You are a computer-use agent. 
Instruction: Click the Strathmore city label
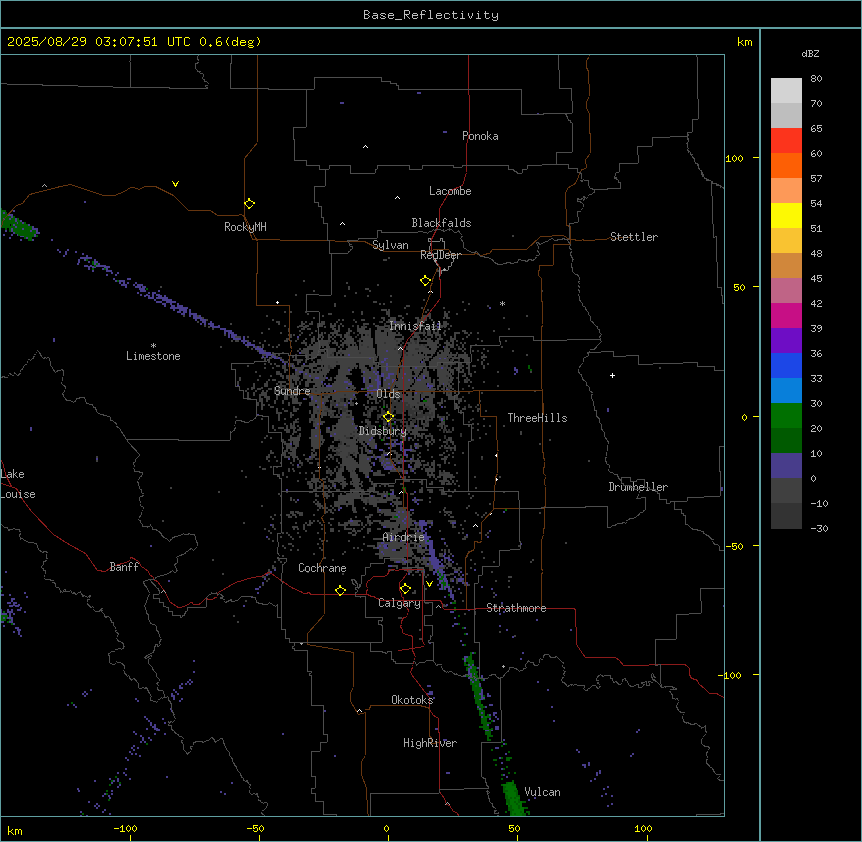(516, 608)
